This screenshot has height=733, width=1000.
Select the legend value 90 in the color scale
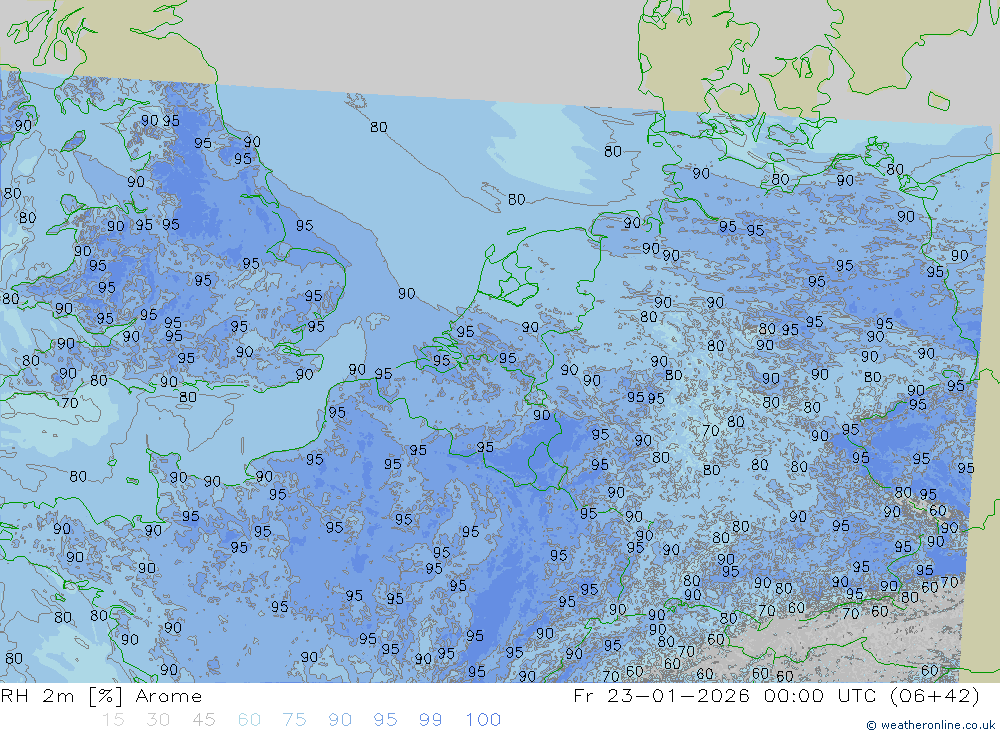(x=340, y=720)
